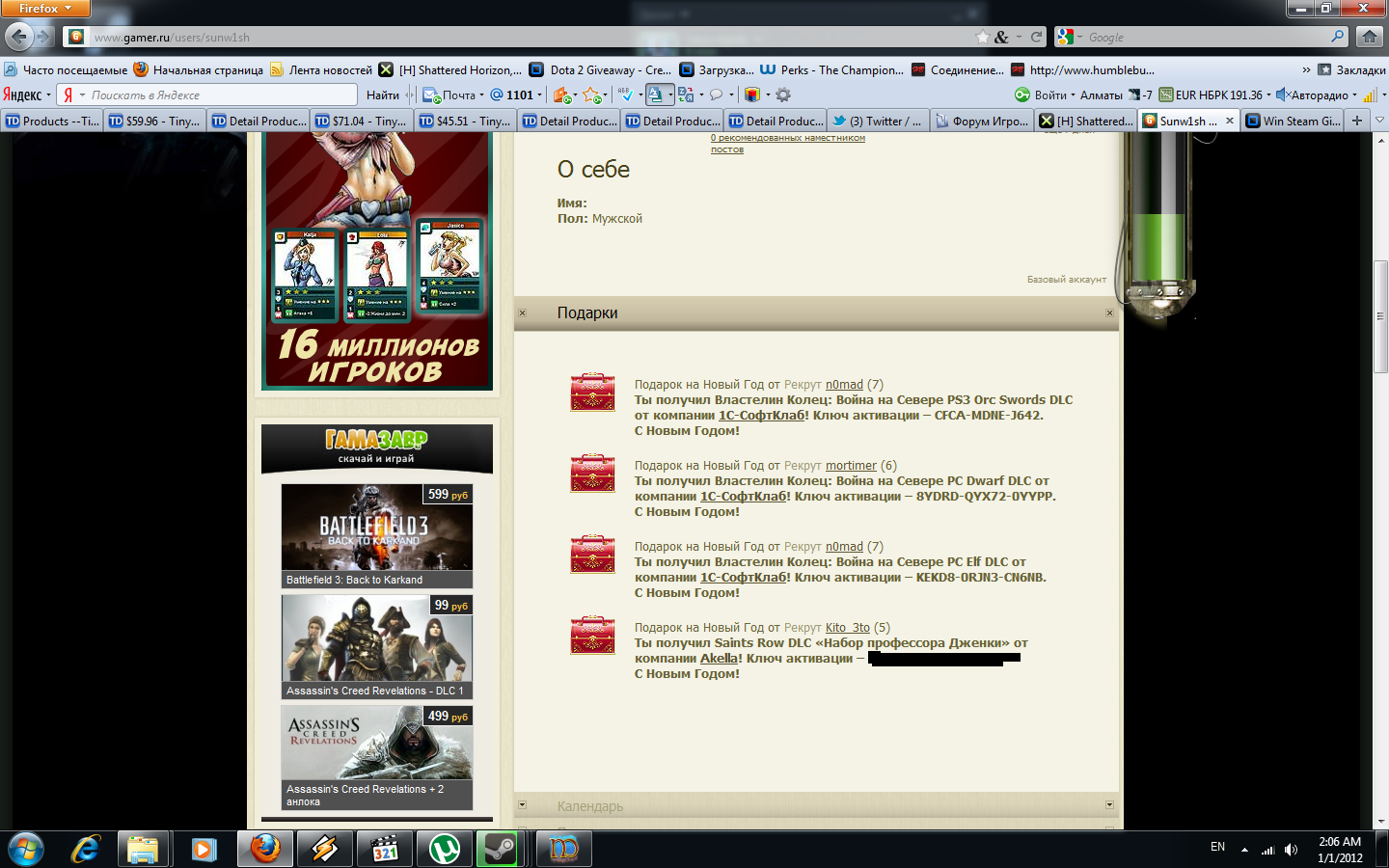This screenshot has height=868, width=1389.
Task: Open n0mad link in Orc Swords gift
Action: coord(844,384)
